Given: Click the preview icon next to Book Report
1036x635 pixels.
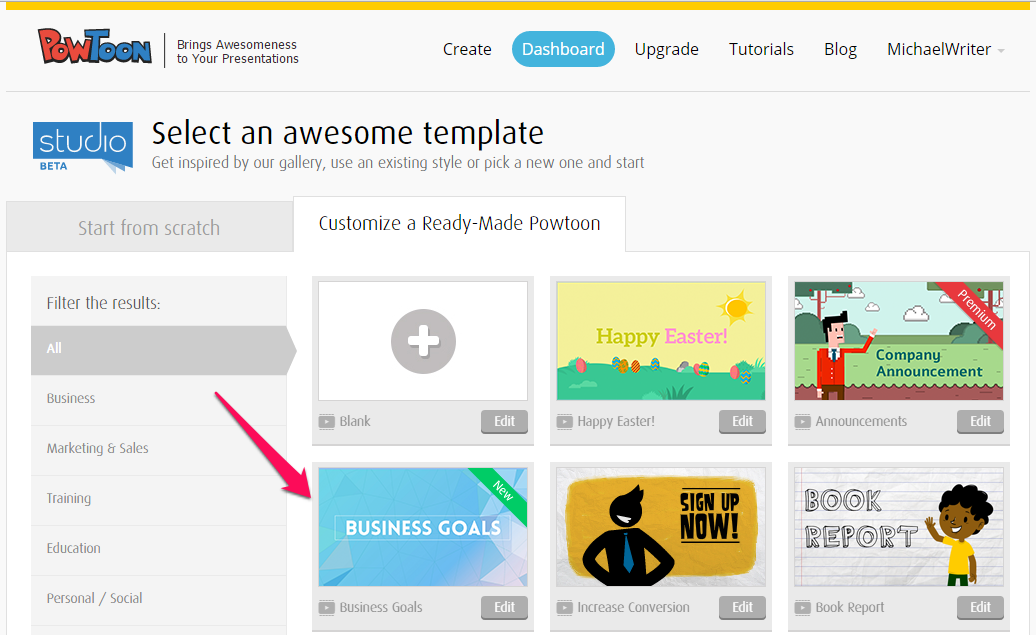Looking at the screenshot, I should [x=802, y=607].
